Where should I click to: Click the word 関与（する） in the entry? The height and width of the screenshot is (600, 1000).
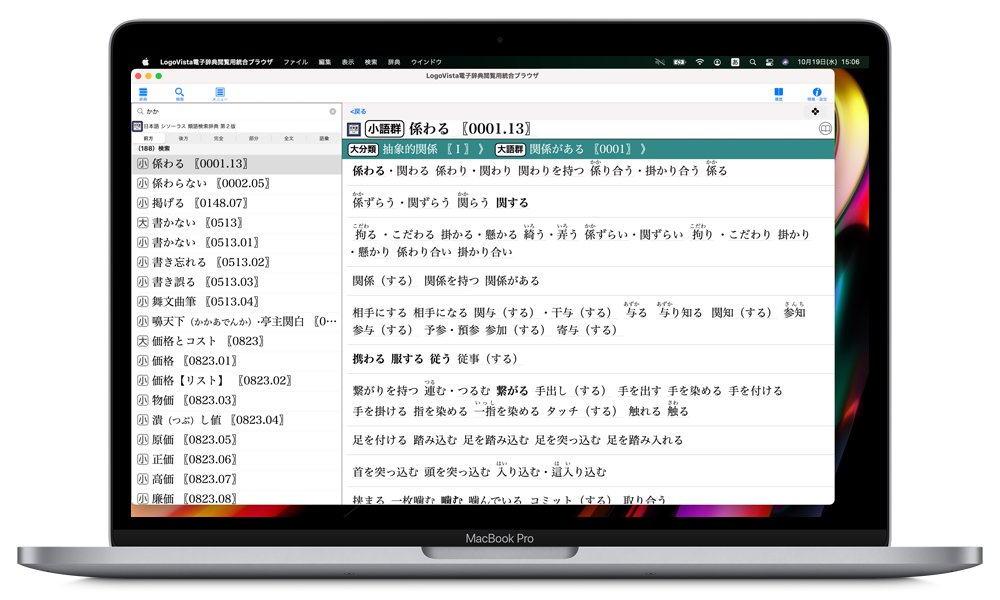tap(504, 312)
